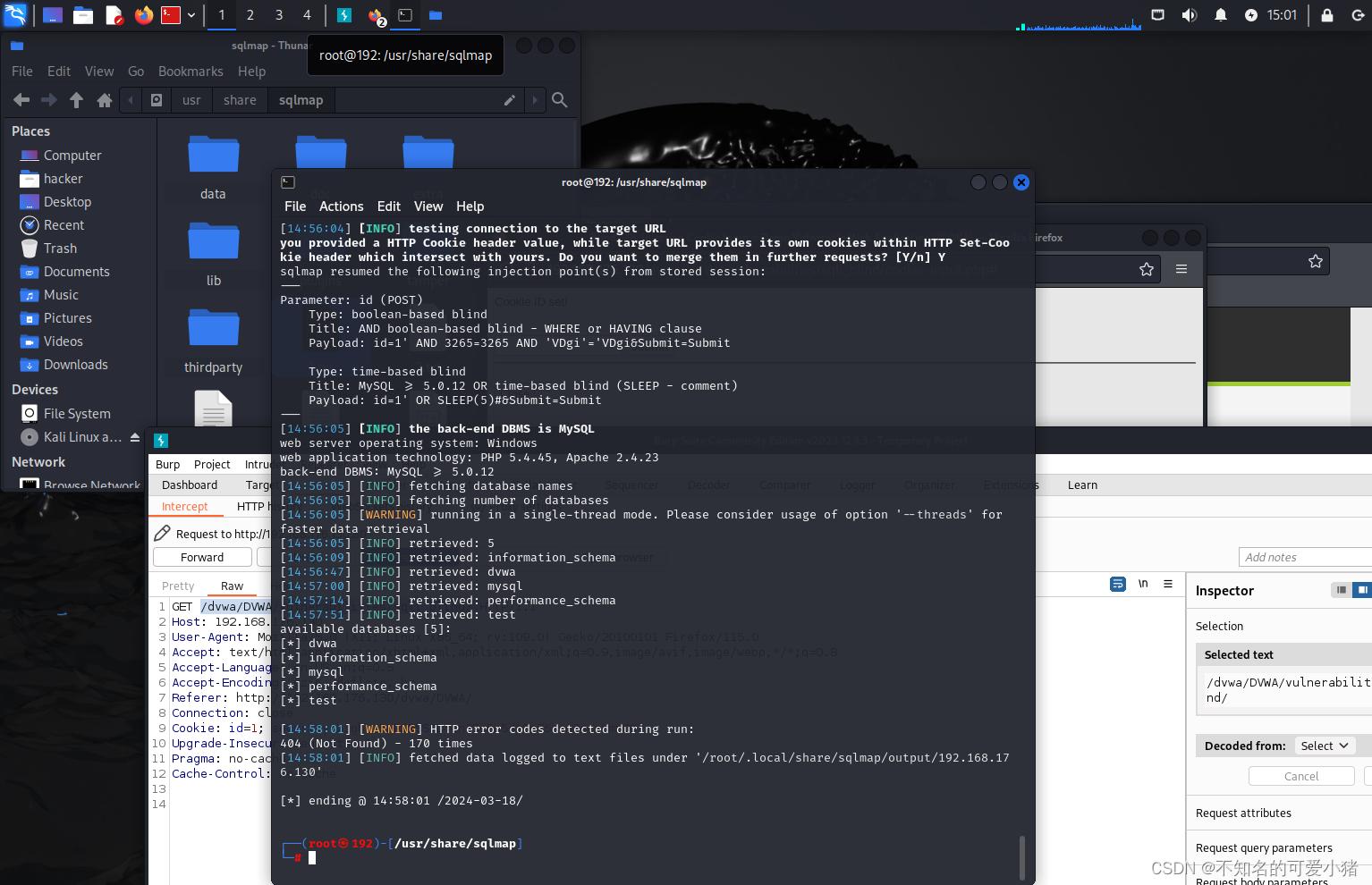
Task: Open the Burp editor hamburger options menu
Action: (x=1168, y=584)
